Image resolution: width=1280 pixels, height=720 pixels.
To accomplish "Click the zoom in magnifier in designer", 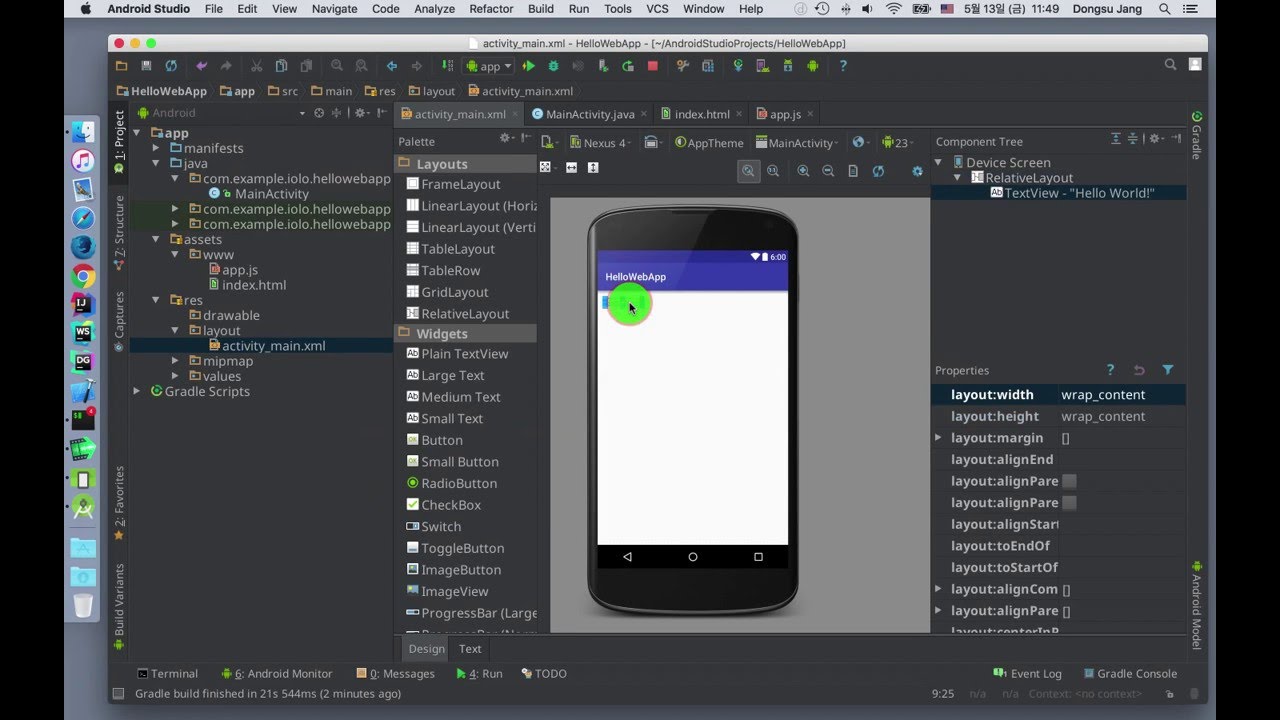I will point(803,171).
